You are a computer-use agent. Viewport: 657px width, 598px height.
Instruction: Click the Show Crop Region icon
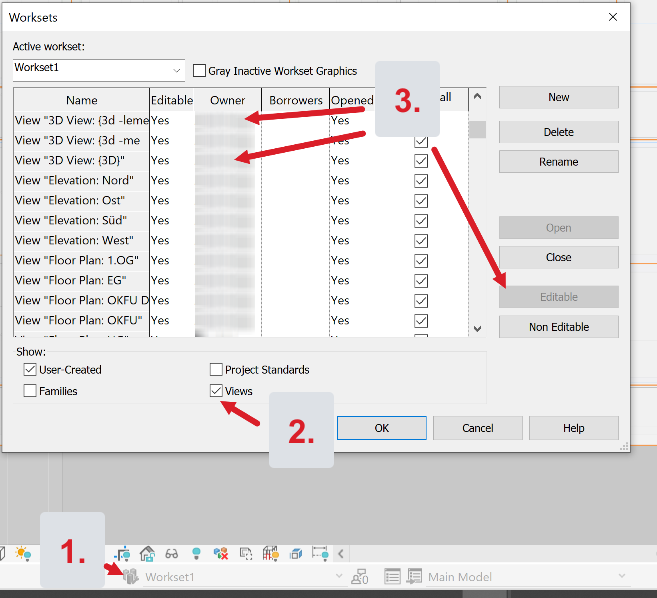(123, 554)
